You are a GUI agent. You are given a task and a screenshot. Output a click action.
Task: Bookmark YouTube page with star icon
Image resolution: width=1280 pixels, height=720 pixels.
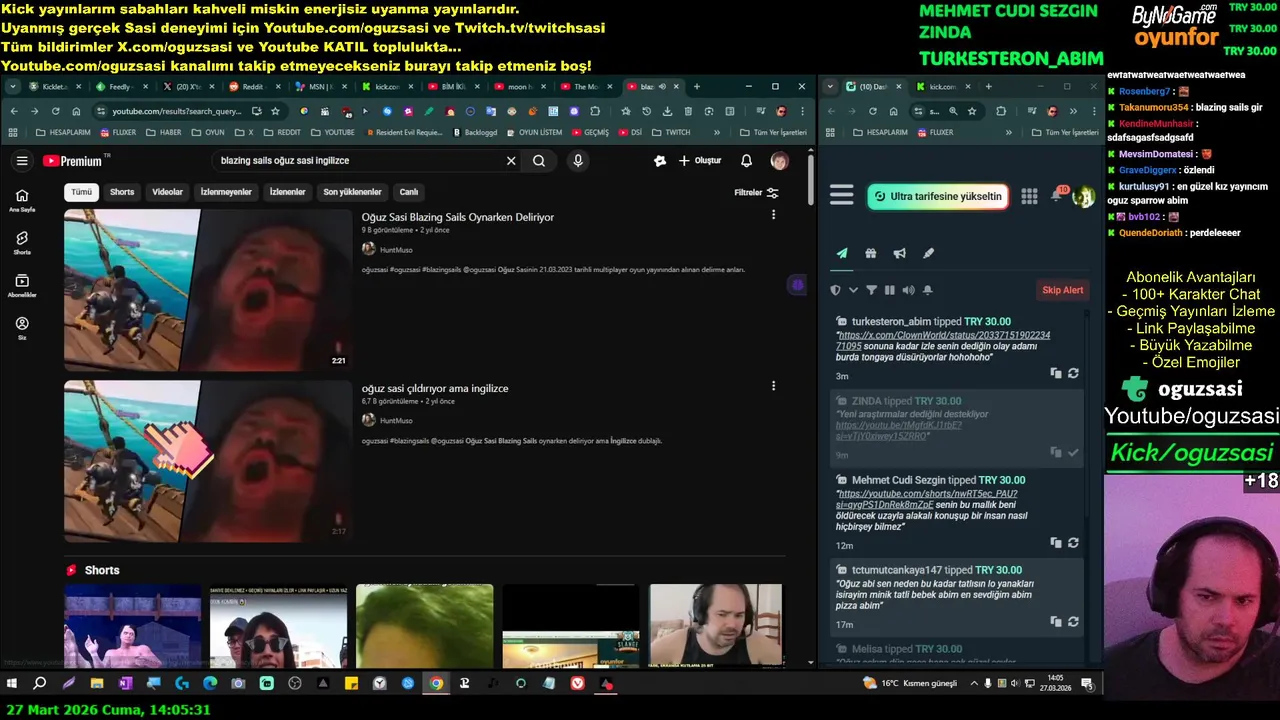coord(275,111)
